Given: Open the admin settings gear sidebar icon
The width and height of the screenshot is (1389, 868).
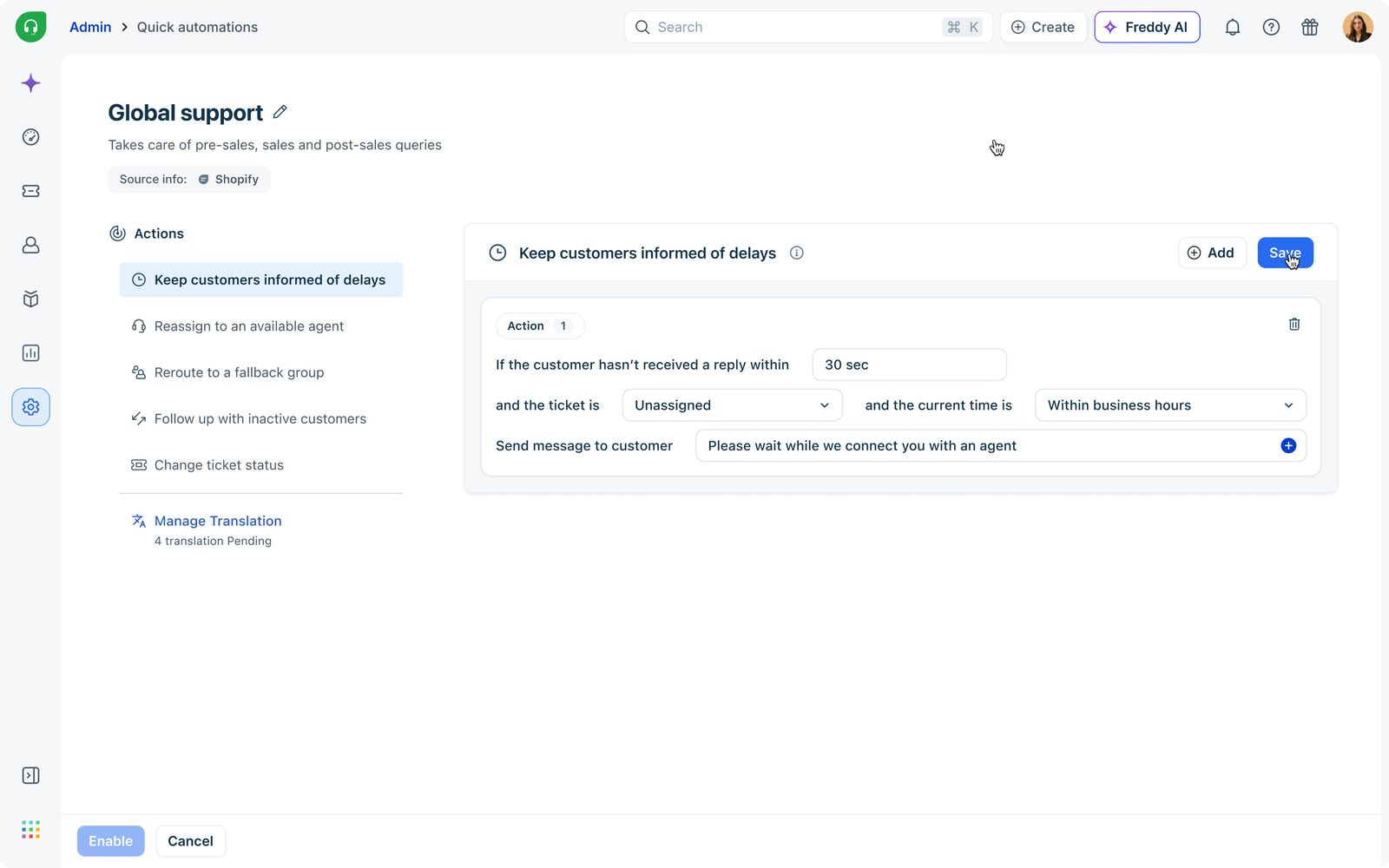Looking at the screenshot, I should pyautogui.click(x=30, y=407).
